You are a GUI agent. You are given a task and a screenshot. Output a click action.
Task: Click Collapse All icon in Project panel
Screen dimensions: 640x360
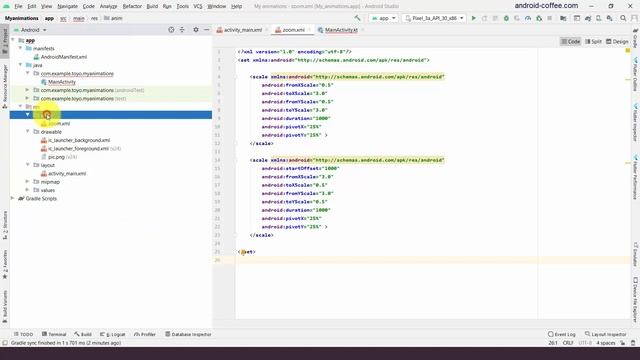[x=182, y=30]
